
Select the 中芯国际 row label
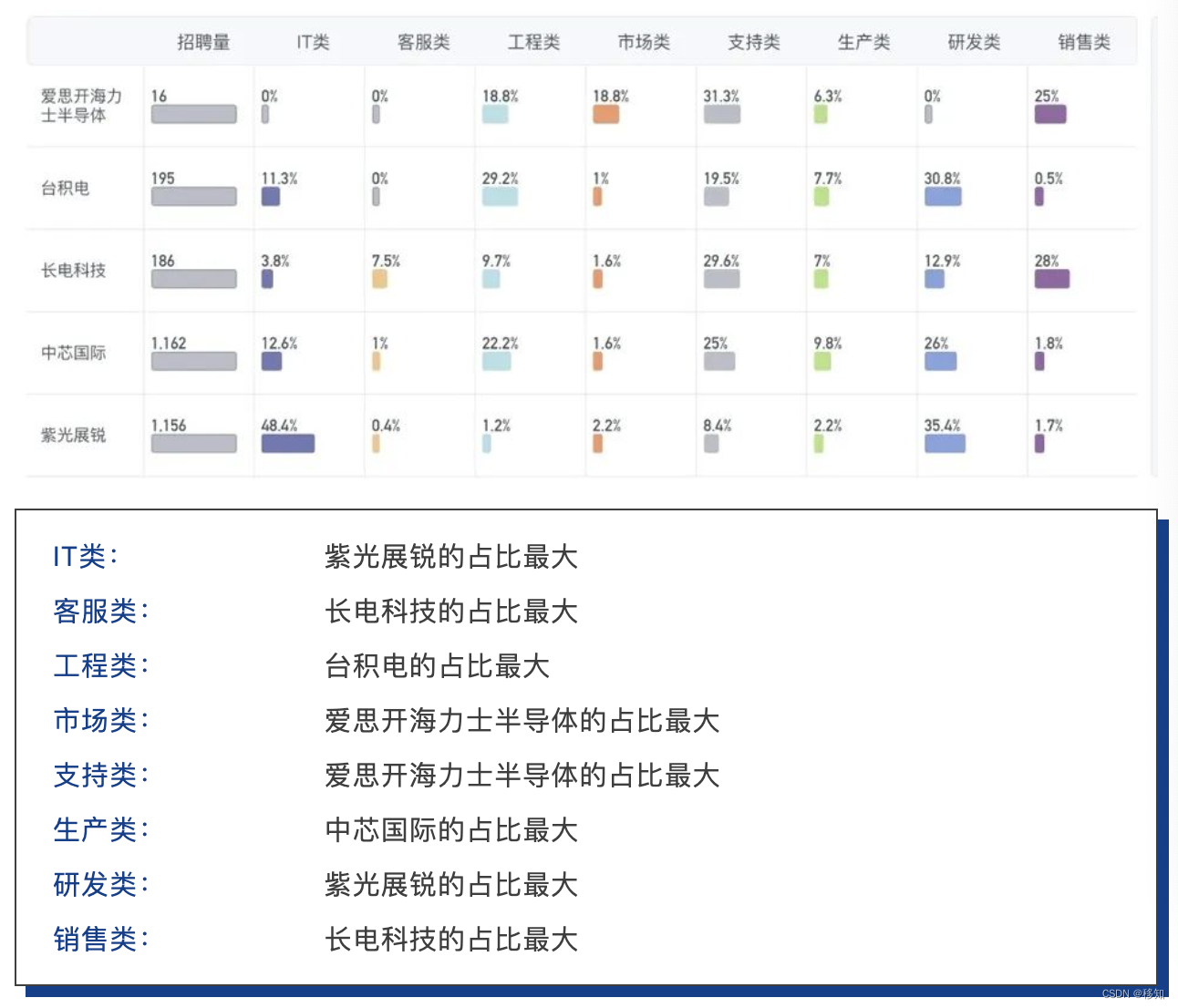pos(73,353)
